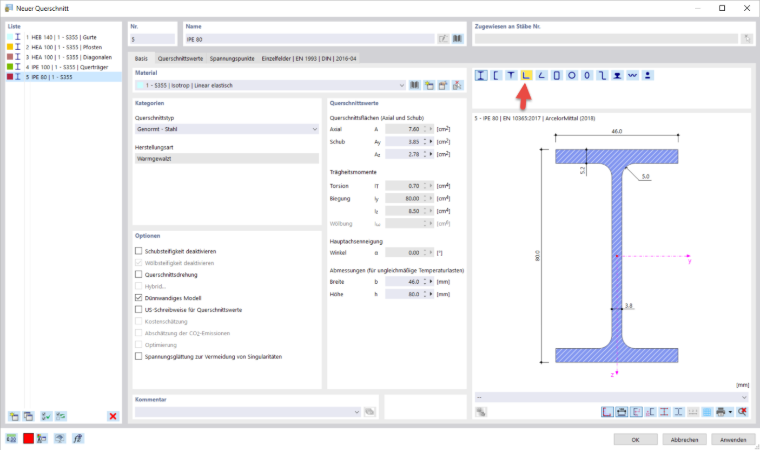Viewport: 760px width, 450px height.
Task: Select the Z-section shape icon
Action: [x=602, y=75]
